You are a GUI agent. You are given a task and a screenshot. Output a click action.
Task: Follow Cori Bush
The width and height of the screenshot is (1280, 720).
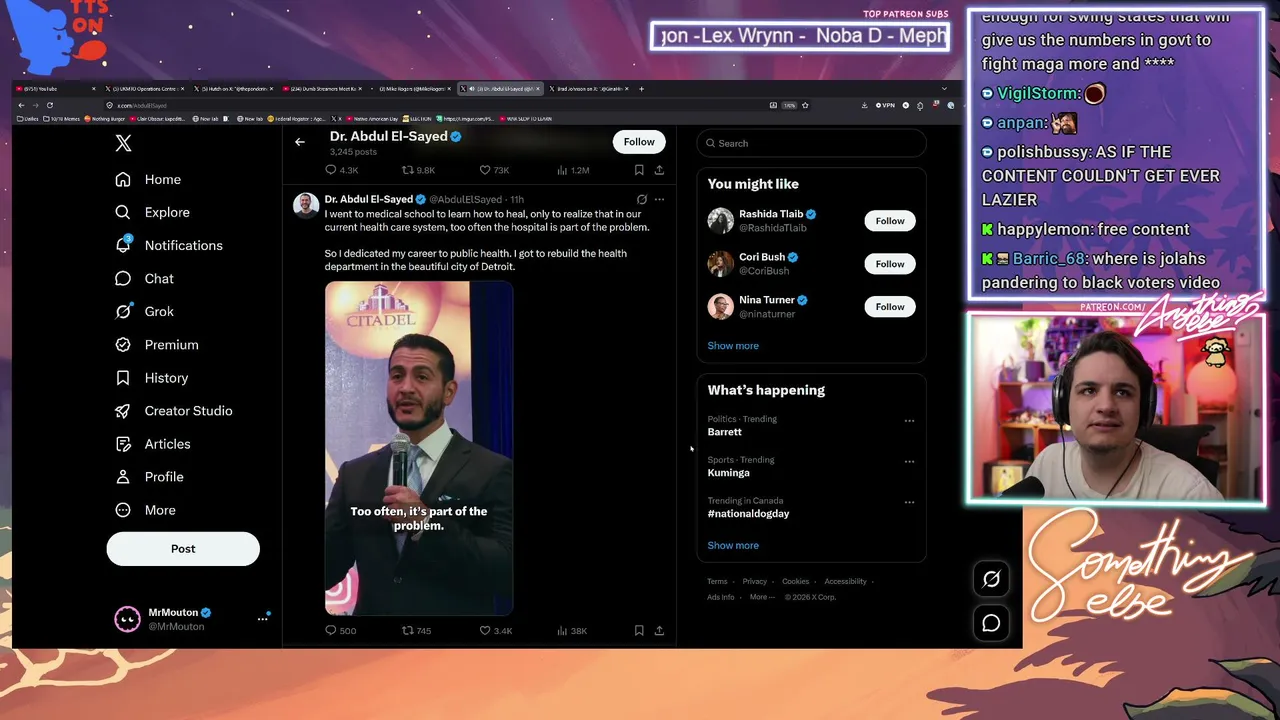890,264
